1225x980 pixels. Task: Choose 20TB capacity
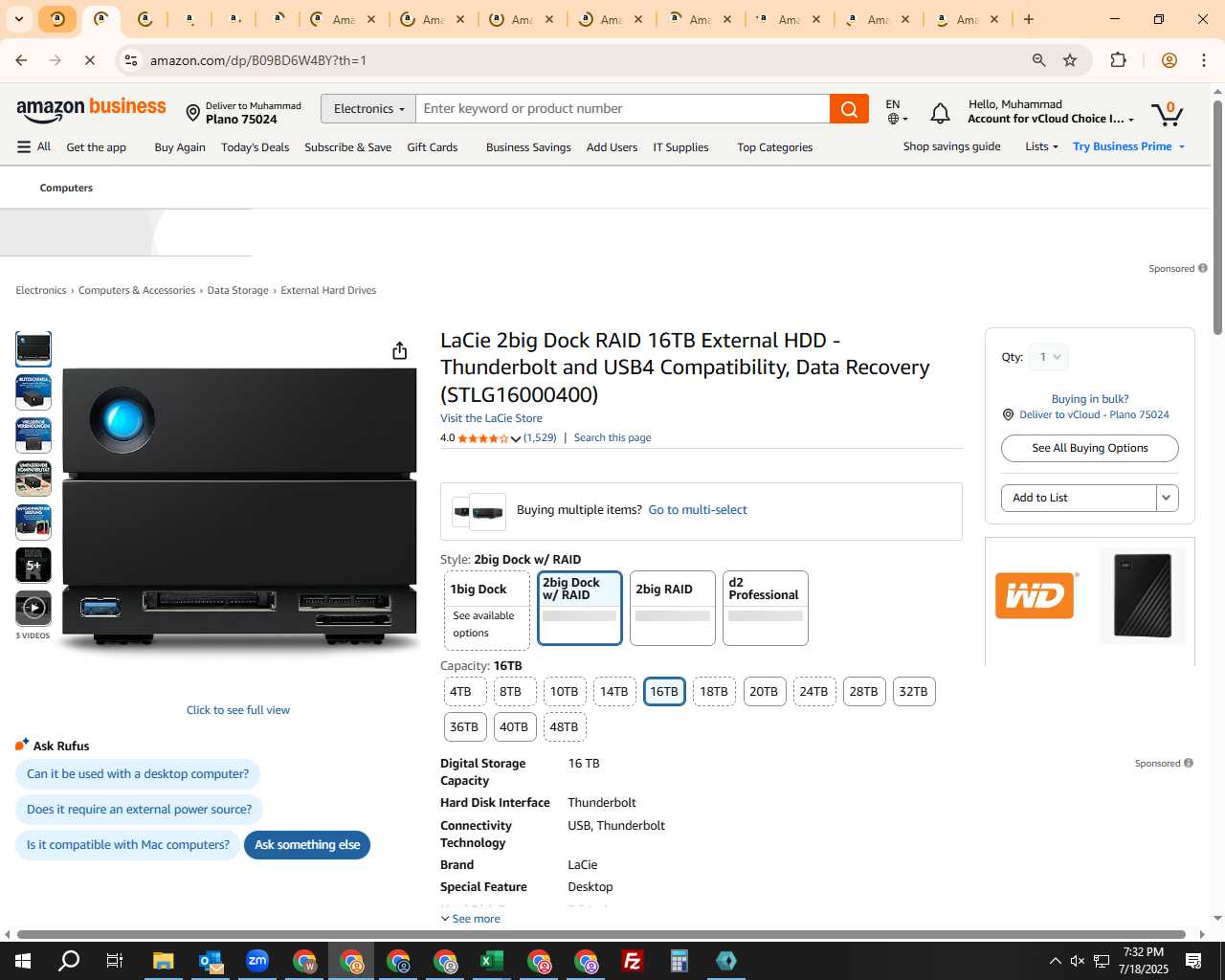coord(764,692)
